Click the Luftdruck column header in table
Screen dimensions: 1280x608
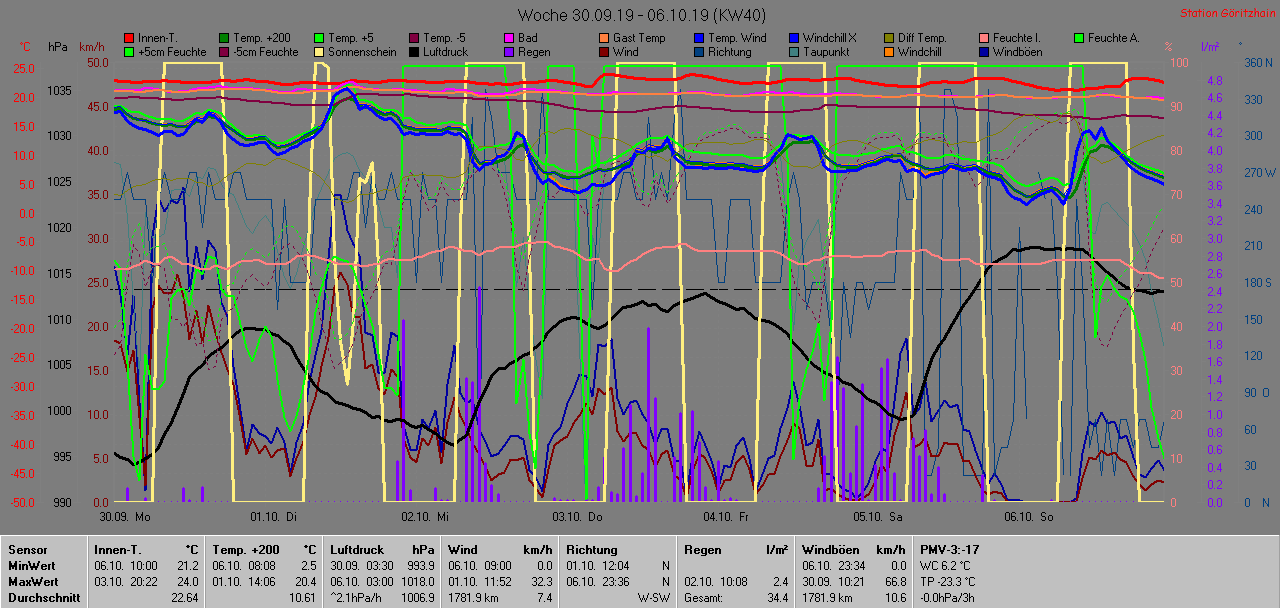pyautogui.click(x=356, y=549)
